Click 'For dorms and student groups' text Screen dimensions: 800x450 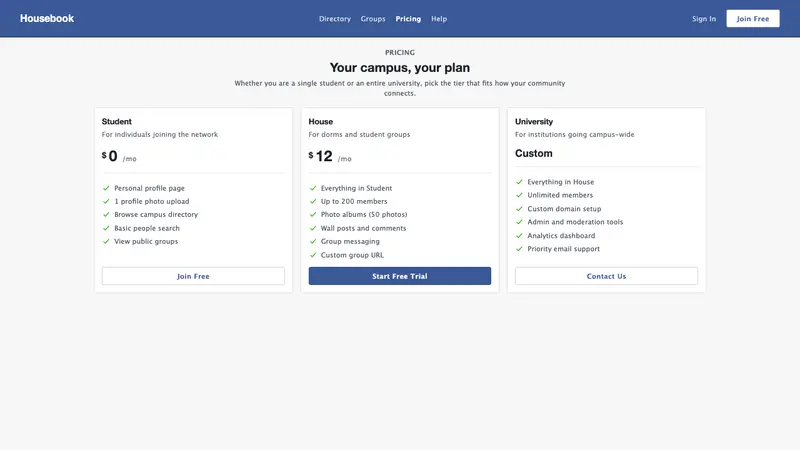point(359,135)
